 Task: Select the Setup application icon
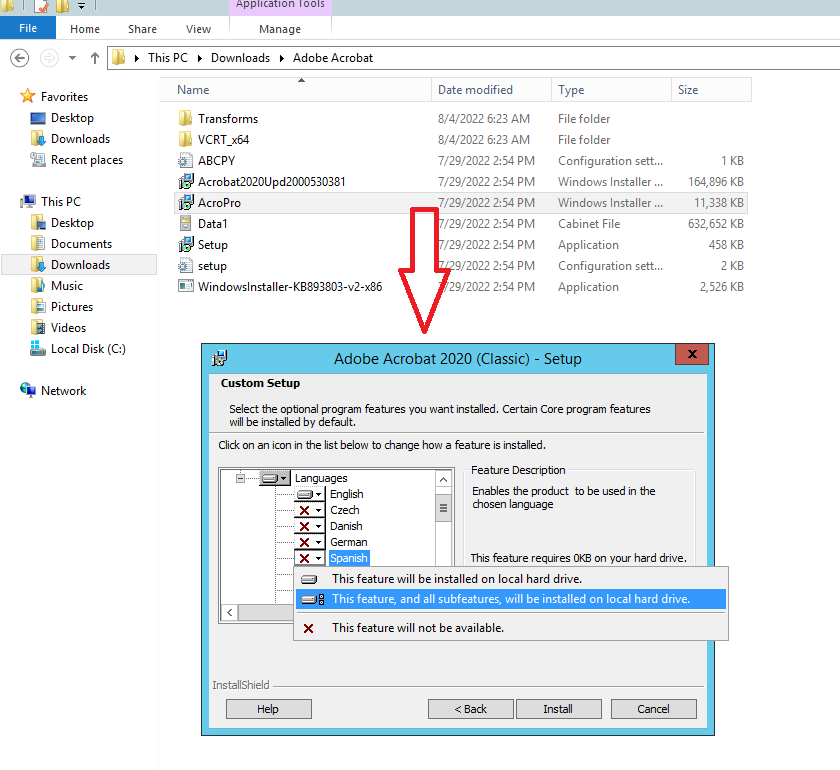[x=185, y=244]
